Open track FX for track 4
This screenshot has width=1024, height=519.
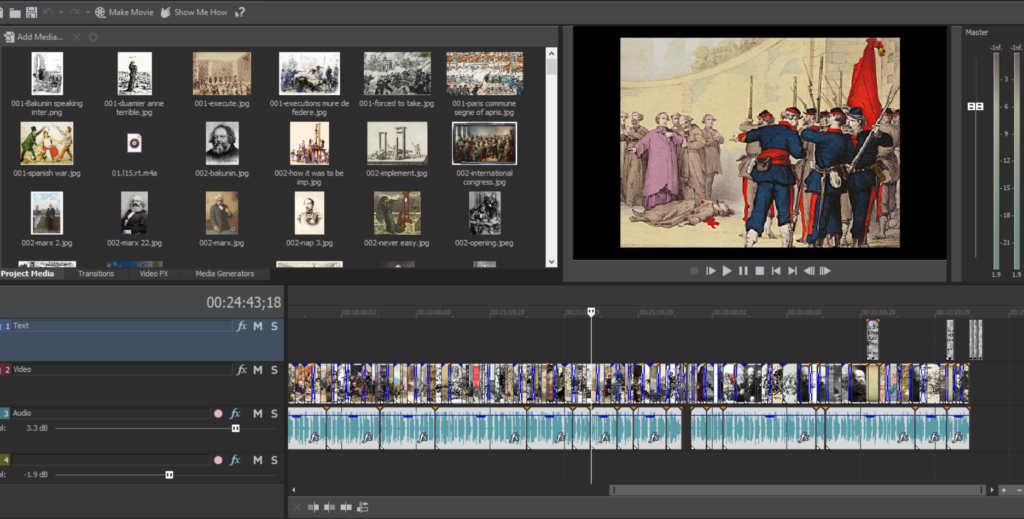pos(235,460)
